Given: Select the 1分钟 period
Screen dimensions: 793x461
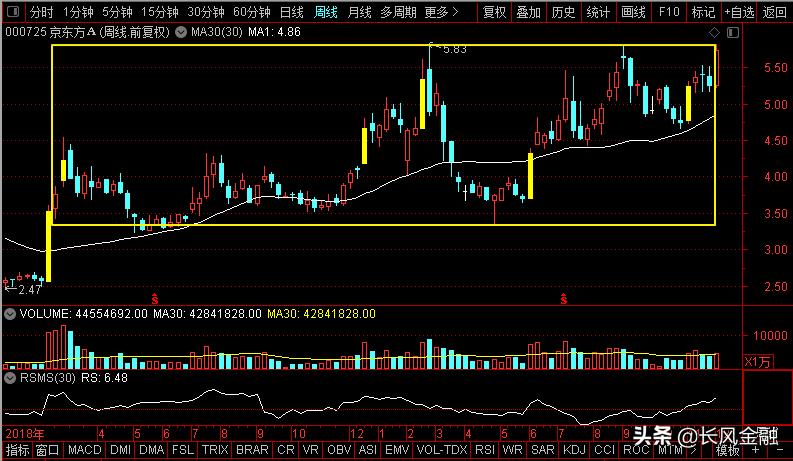Looking at the screenshot, I should pos(78,12).
